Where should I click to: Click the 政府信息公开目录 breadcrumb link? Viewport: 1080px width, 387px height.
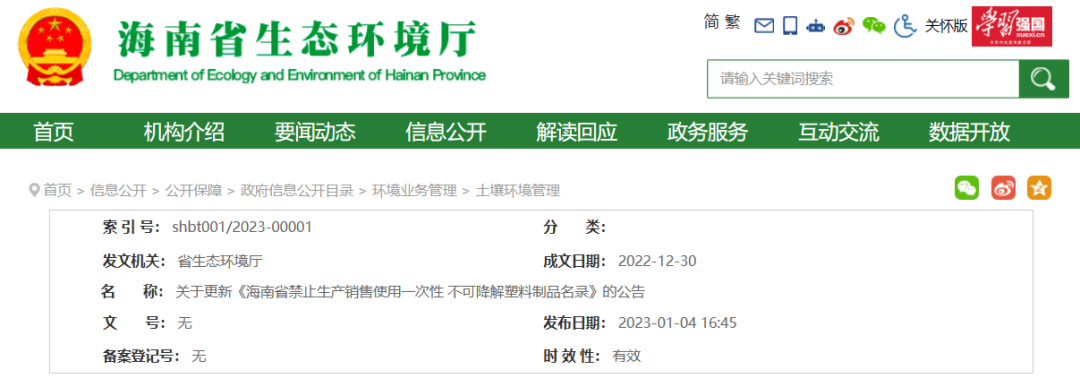click(x=297, y=191)
